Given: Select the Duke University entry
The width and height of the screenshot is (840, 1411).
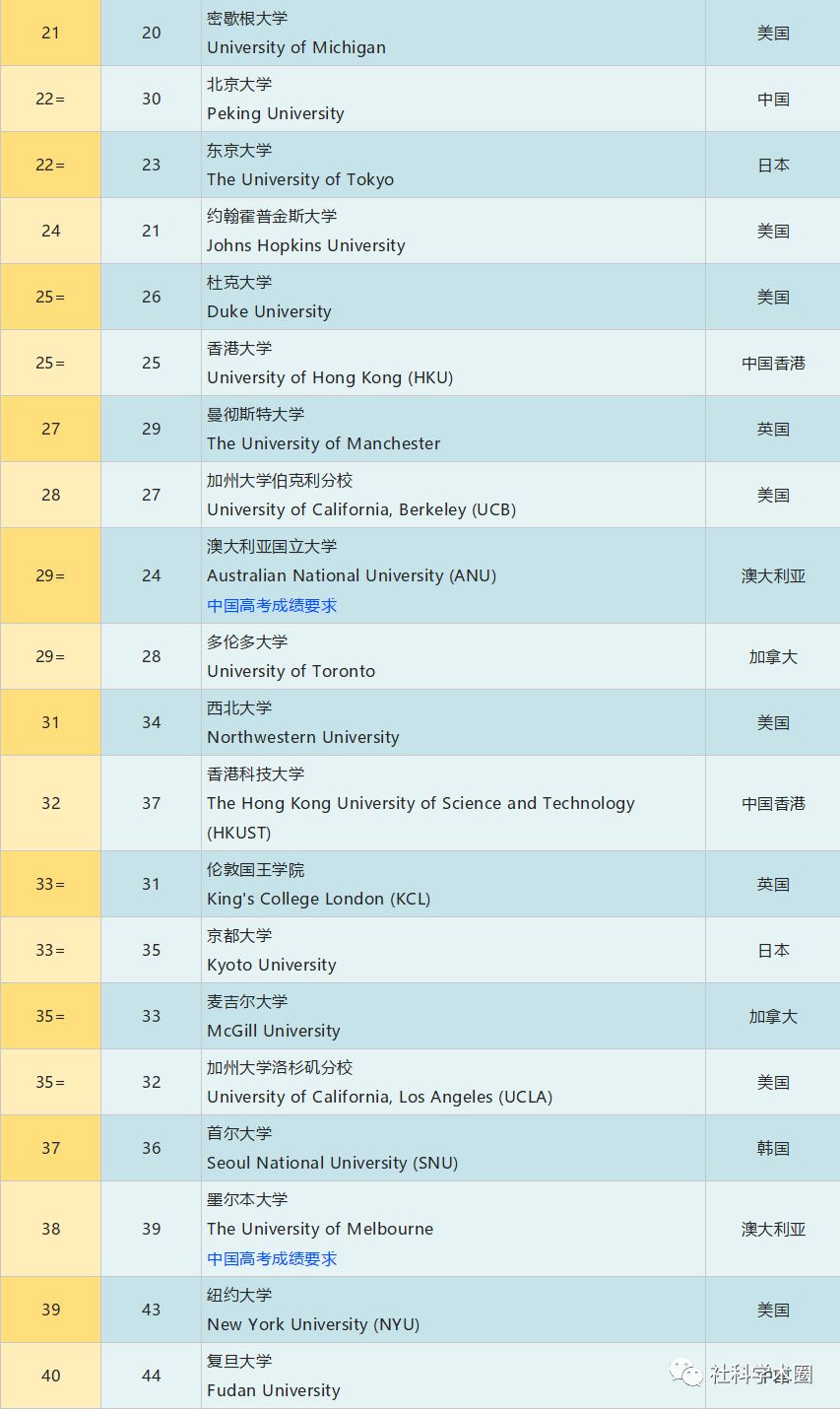Looking at the screenshot, I should [269, 311].
